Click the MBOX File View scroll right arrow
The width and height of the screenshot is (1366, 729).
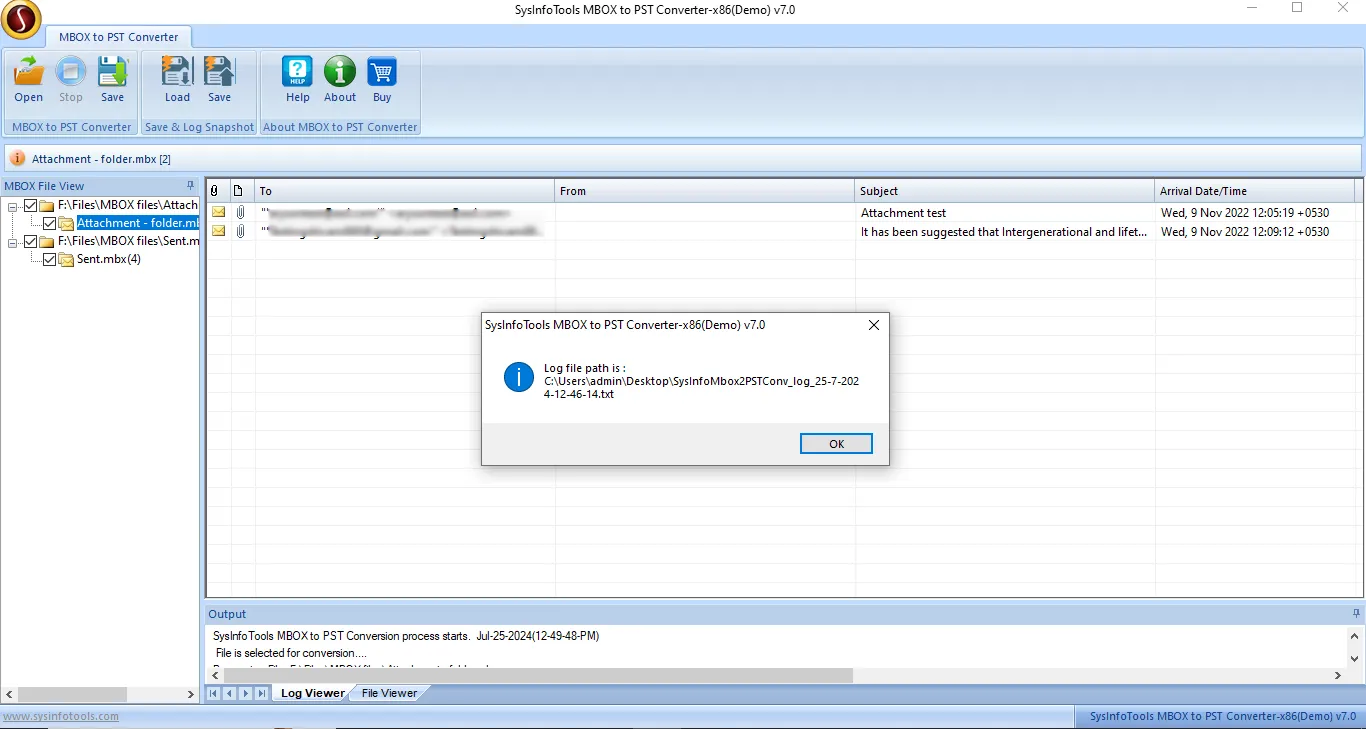point(191,694)
